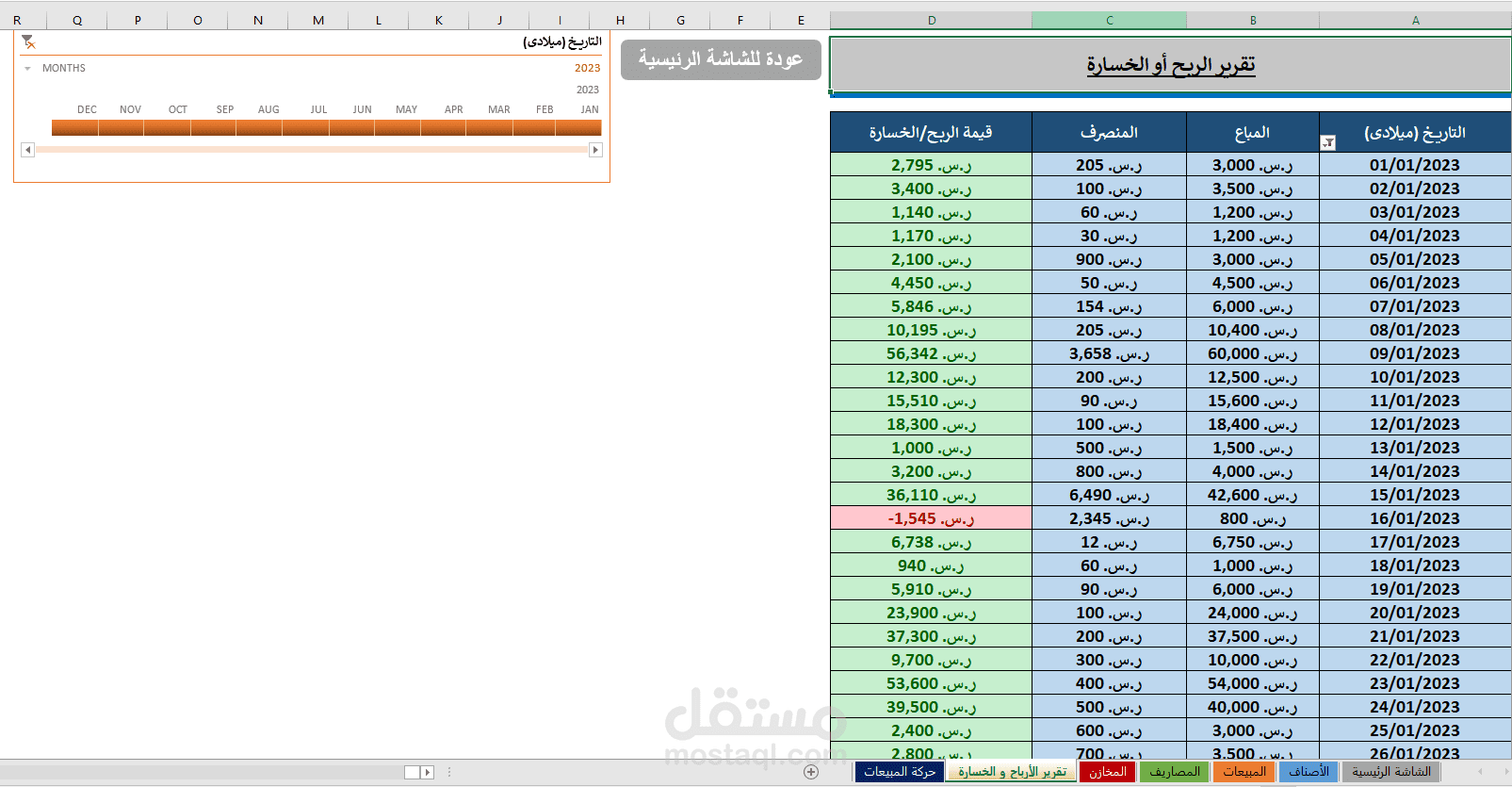
Task: Select the date cell 09/01/2023
Action: coord(1415,353)
